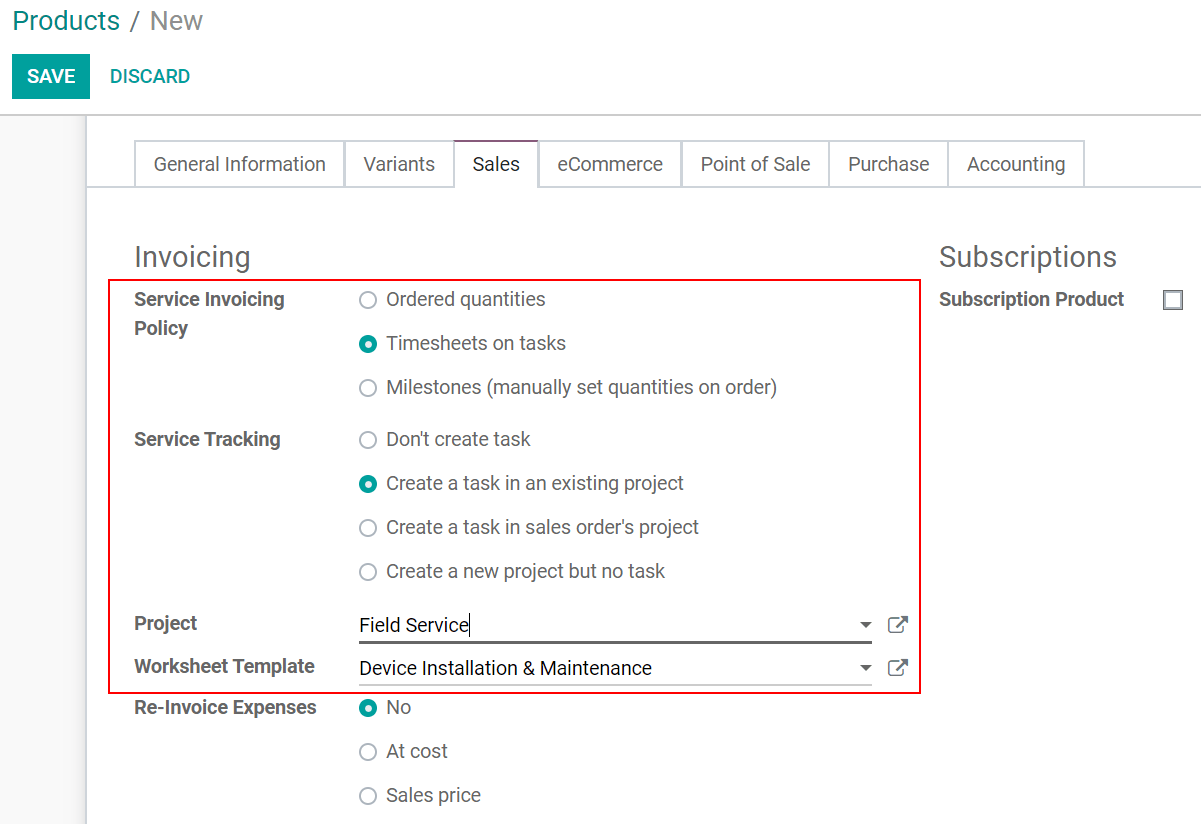
Task: Choose Create a task in sales order's project
Action: coord(368,528)
